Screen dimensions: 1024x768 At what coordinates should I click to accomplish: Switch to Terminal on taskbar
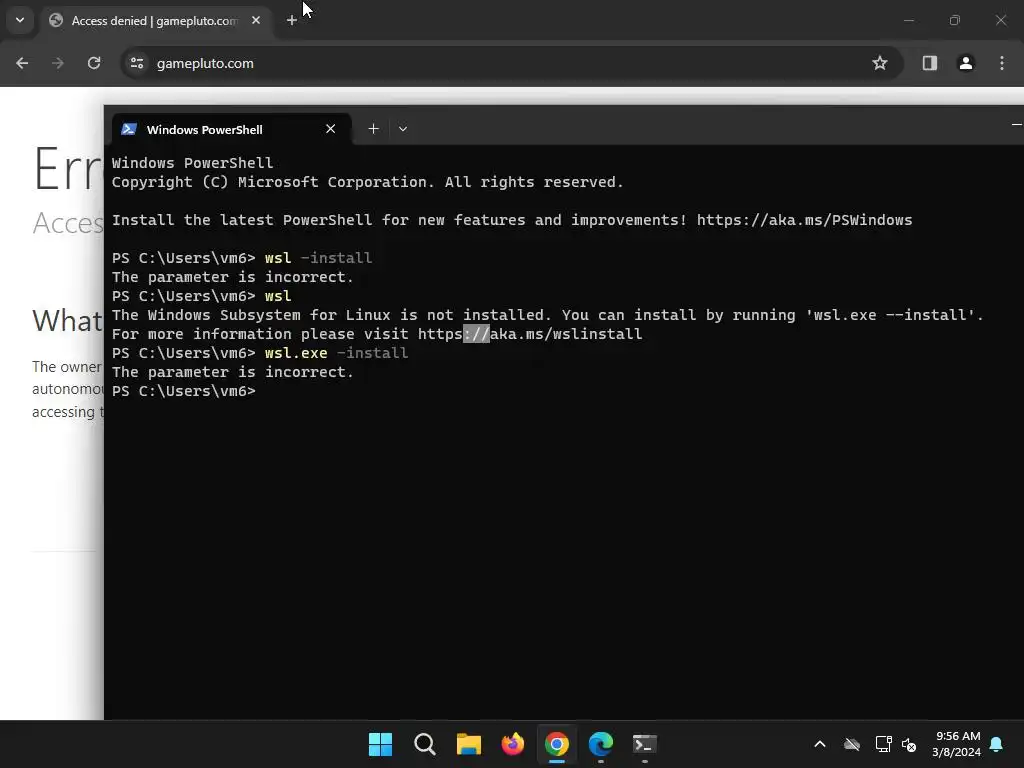645,744
